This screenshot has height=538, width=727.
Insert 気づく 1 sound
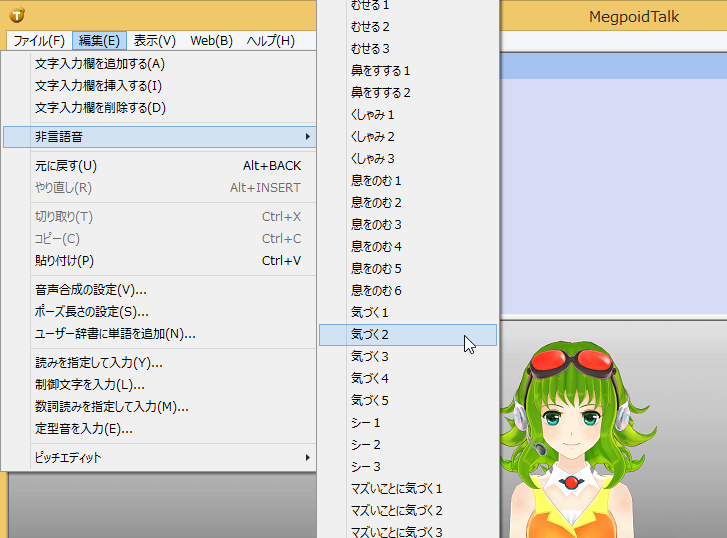pyautogui.click(x=408, y=313)
